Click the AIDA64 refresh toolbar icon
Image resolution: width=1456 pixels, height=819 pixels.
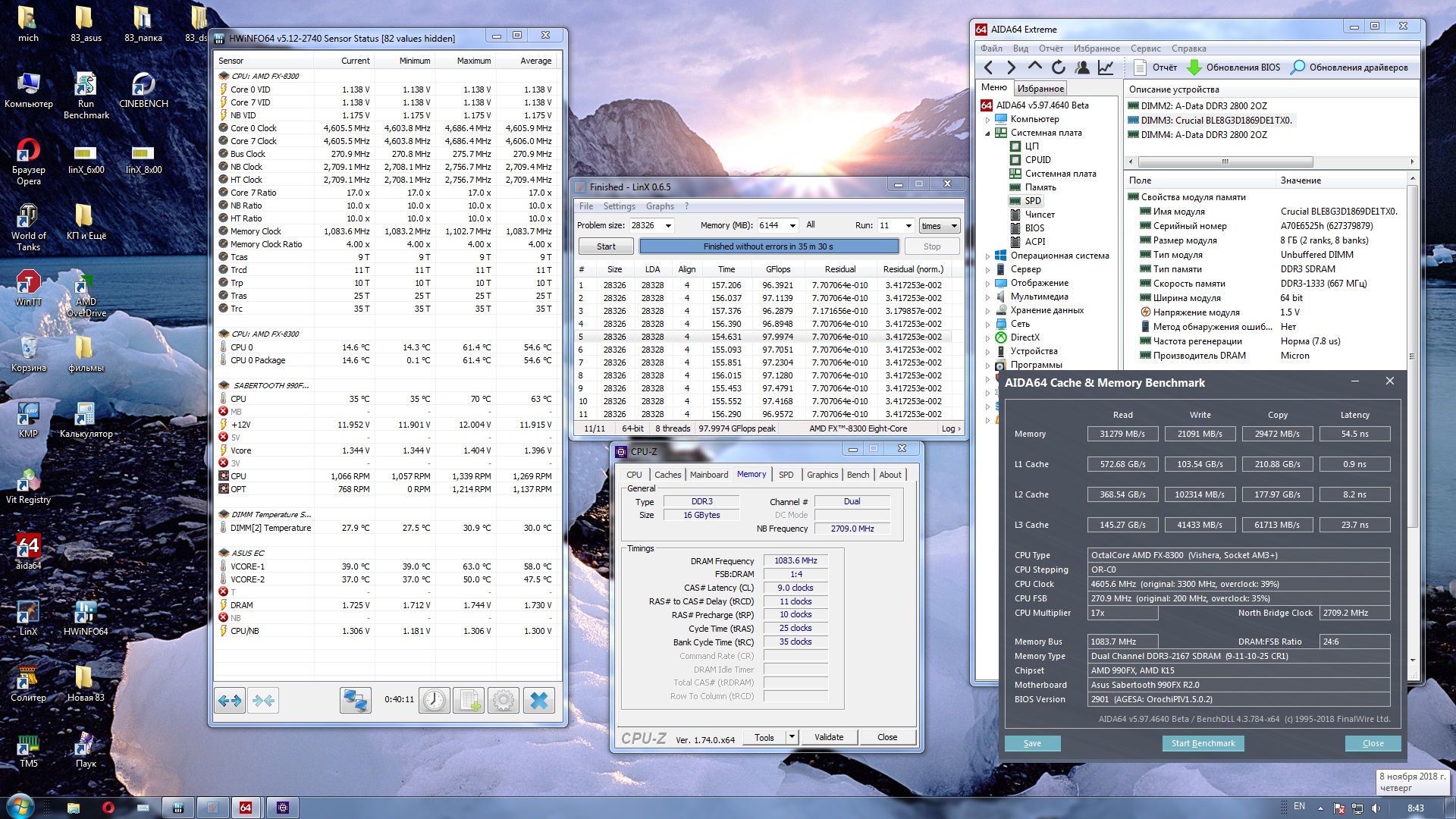[1059, 67]
